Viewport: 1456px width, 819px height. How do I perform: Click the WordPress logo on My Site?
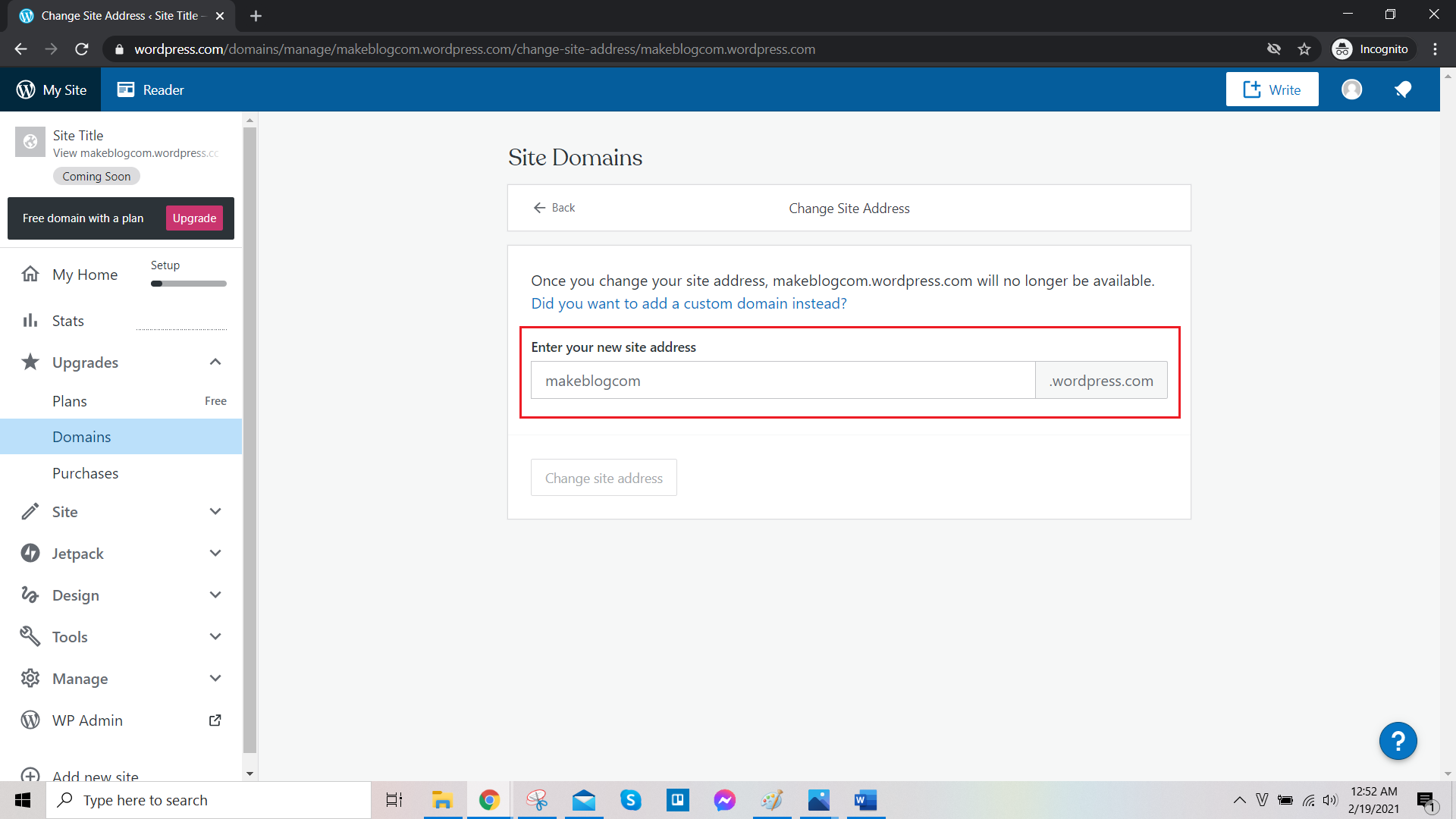coord(26,89)
